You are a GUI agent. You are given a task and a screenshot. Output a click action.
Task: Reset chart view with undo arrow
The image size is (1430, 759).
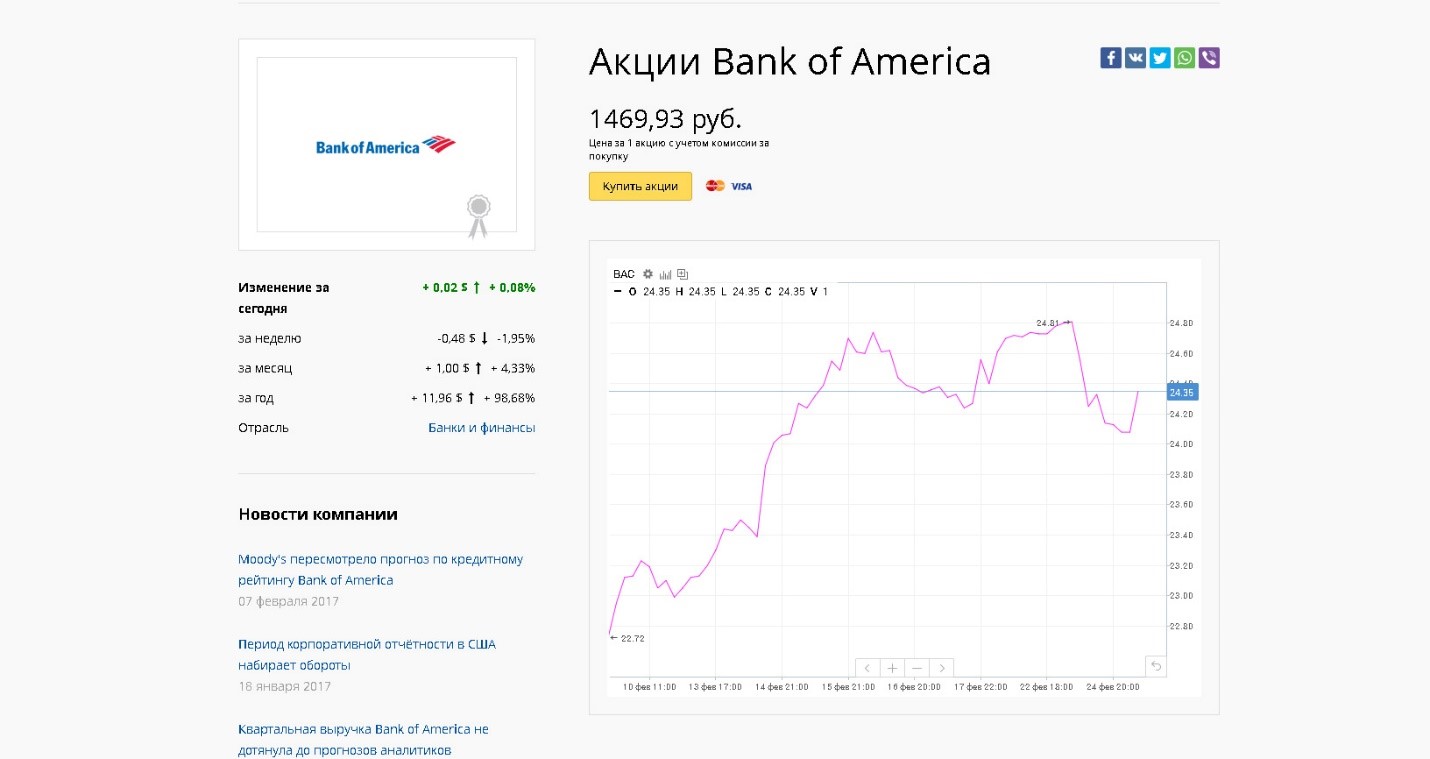pos(1156,667)
